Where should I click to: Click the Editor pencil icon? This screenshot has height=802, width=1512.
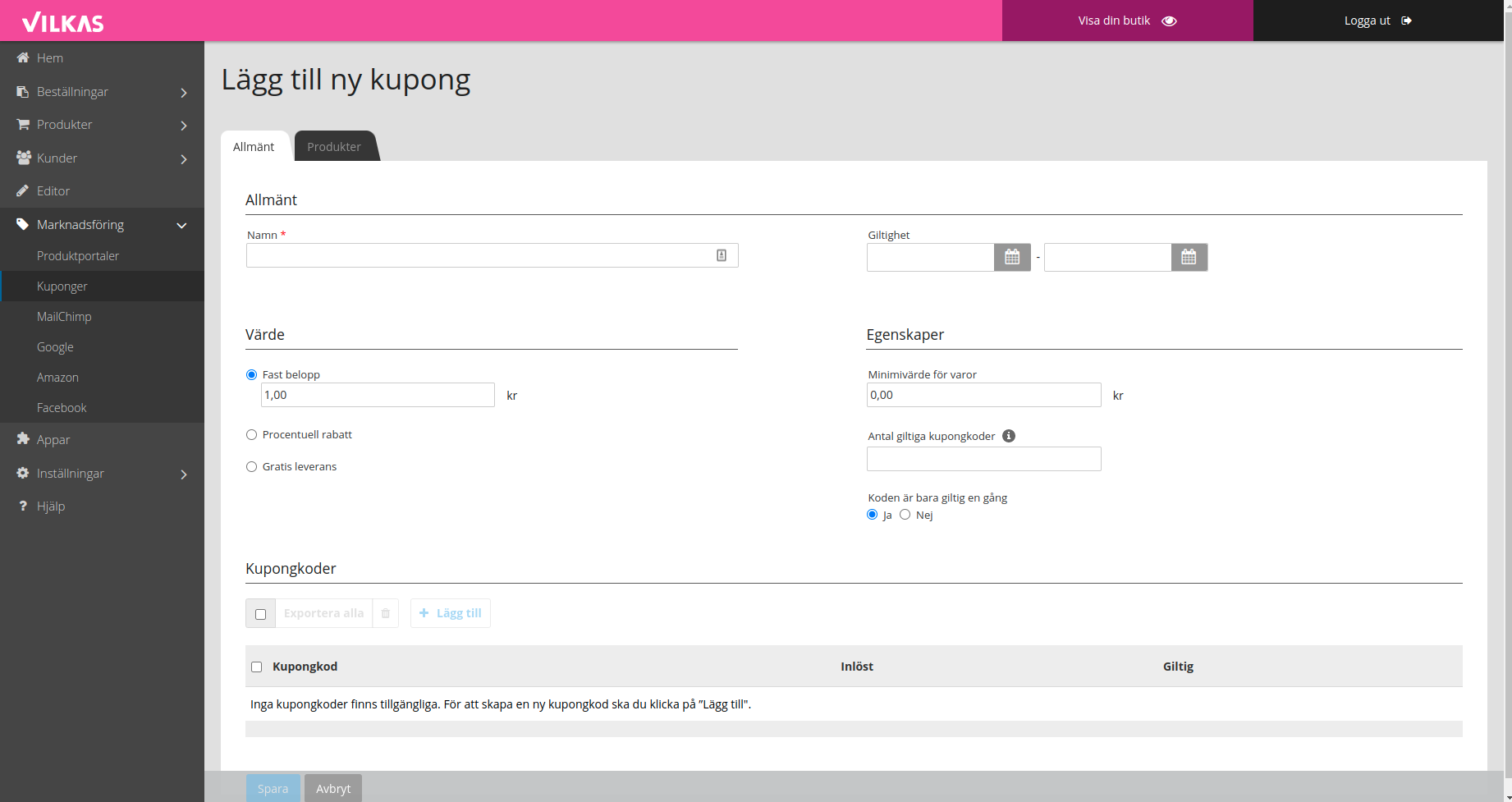[x=23, y=190]
